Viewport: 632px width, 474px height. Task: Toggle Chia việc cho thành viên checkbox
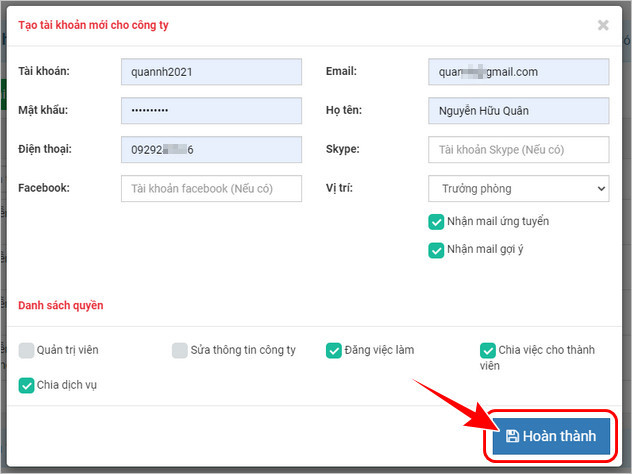click(x=488, y=350)
